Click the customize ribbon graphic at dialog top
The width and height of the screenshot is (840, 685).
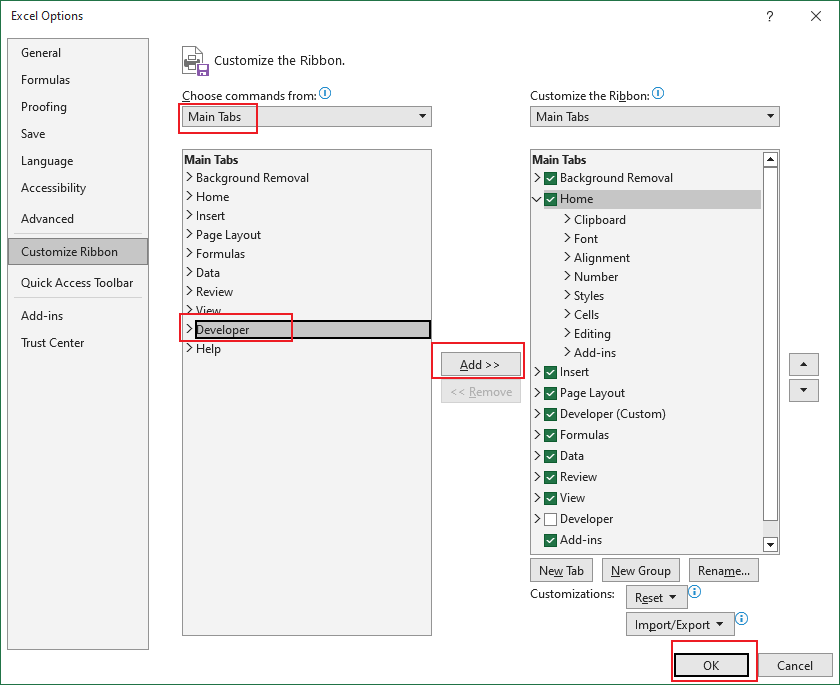194,58
